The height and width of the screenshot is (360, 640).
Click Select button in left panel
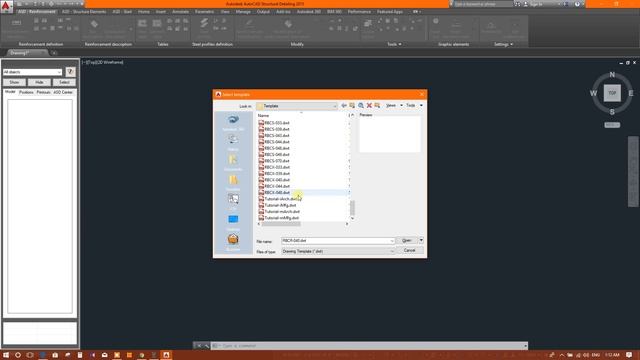(x=64, y=82)
